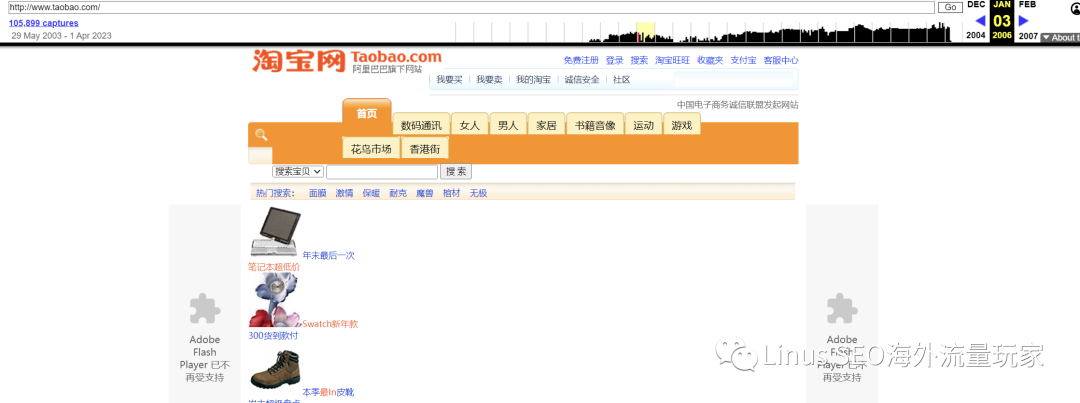Click the Wayback Go button

coord(951,7)
